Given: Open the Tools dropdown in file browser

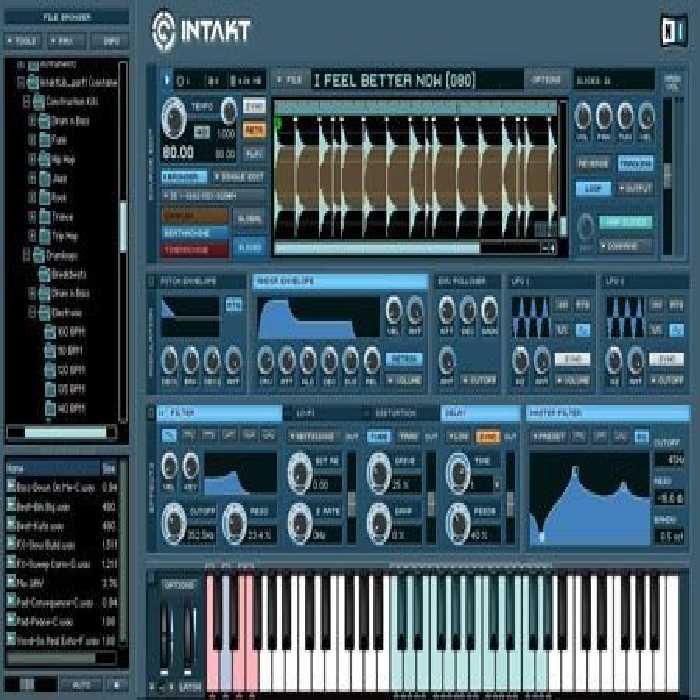Looking at the screenshot, I should pos(23,41).
